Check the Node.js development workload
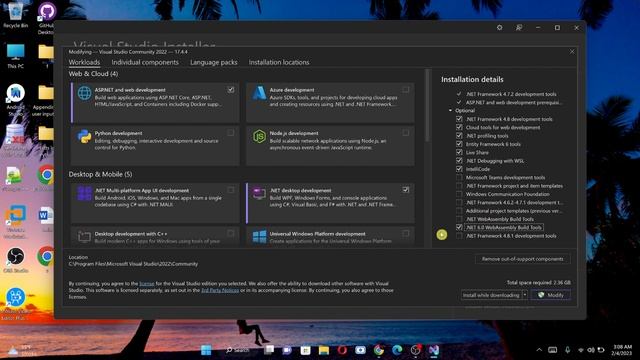 pos(405,133)
